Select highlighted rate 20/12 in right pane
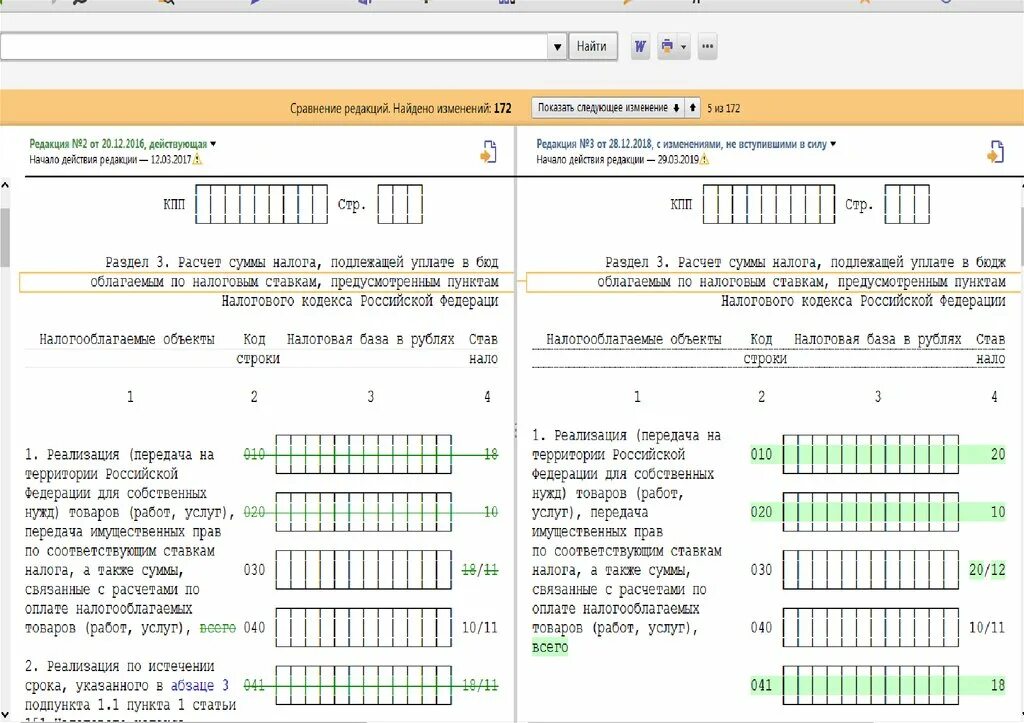Screen dimensions: 1024x723 (x=987, y=570)
